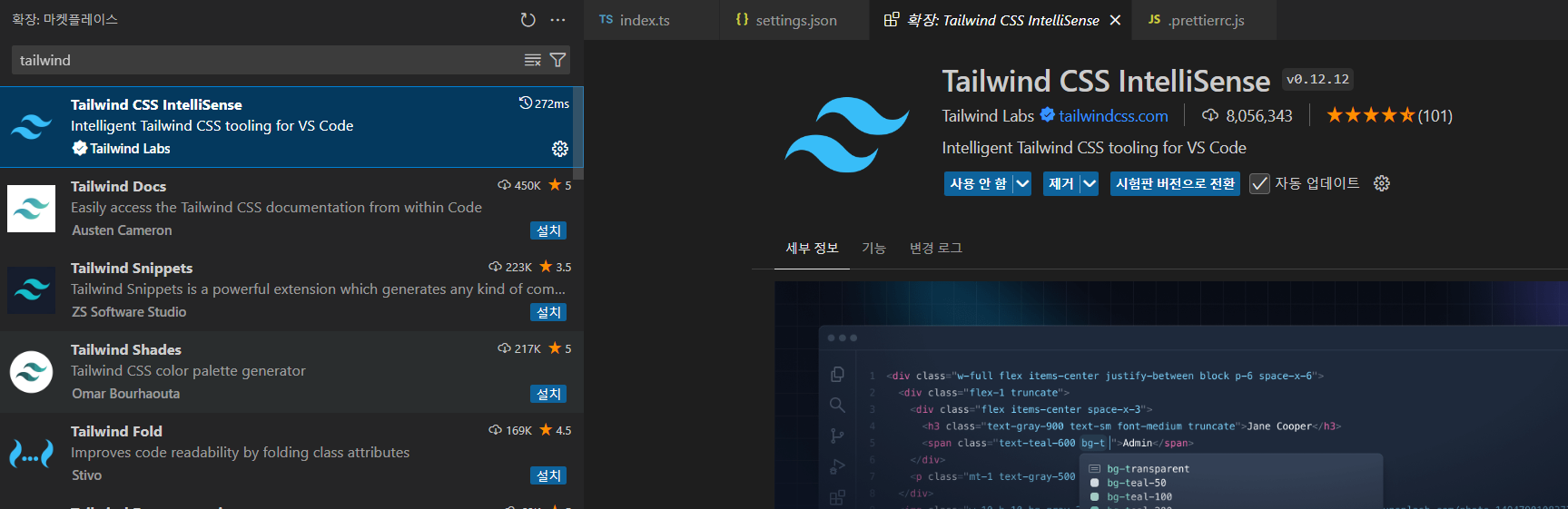Select the Tailwind Fold list entry title

116,431
